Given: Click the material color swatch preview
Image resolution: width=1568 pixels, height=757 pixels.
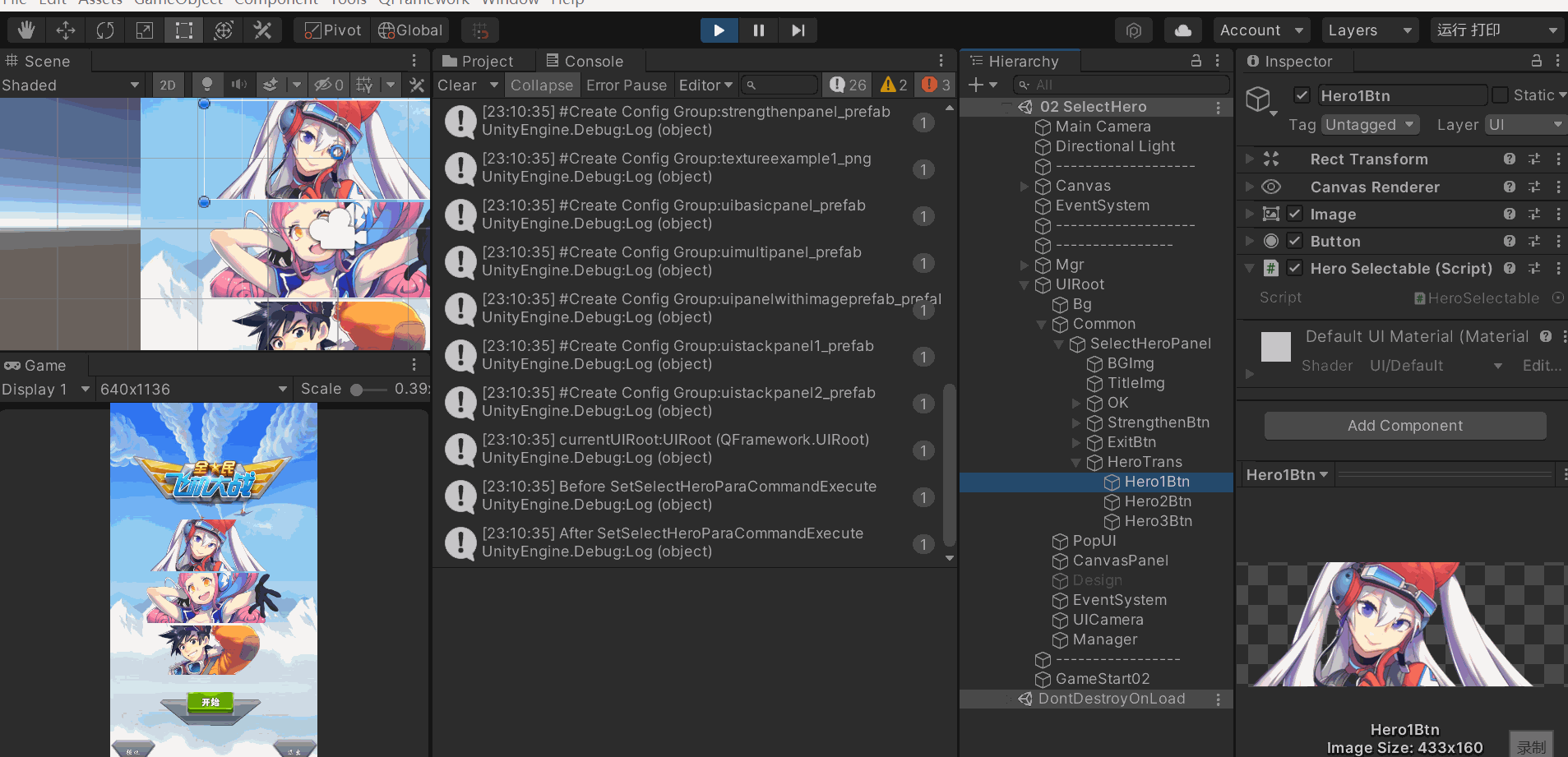Looking at the screenshot, I should 1275,347.
